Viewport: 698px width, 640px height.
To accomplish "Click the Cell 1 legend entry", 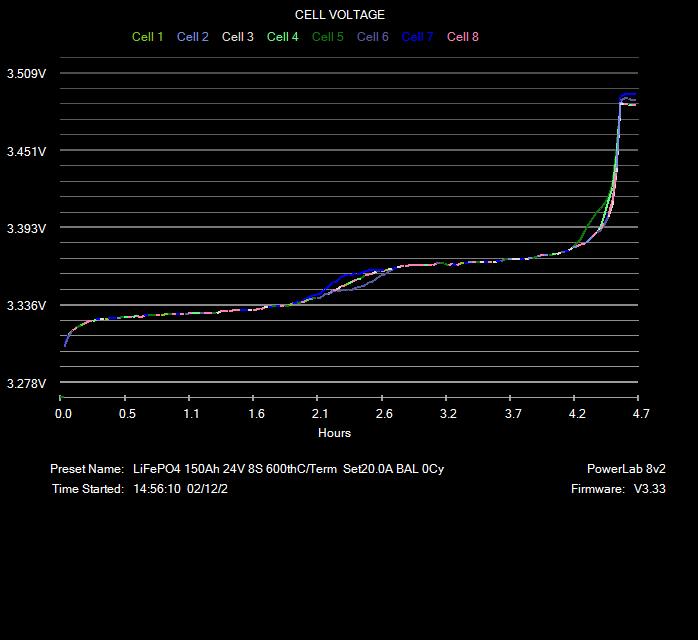I will click(x=147, y=37).
